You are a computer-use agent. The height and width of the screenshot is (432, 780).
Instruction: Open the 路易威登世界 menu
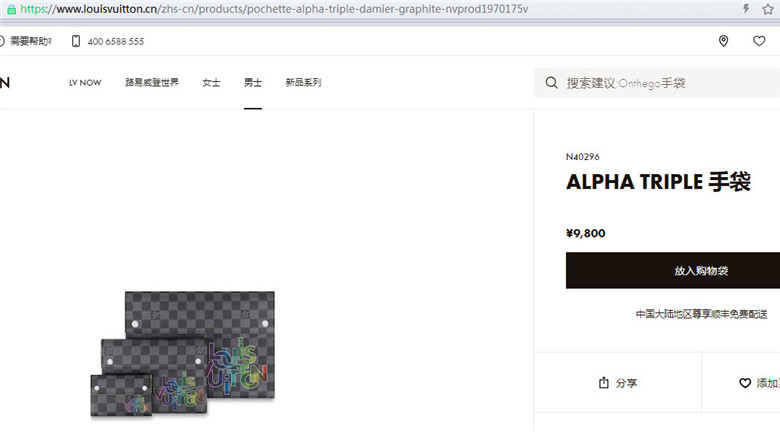pyautogui.click(x=152, y=83)
